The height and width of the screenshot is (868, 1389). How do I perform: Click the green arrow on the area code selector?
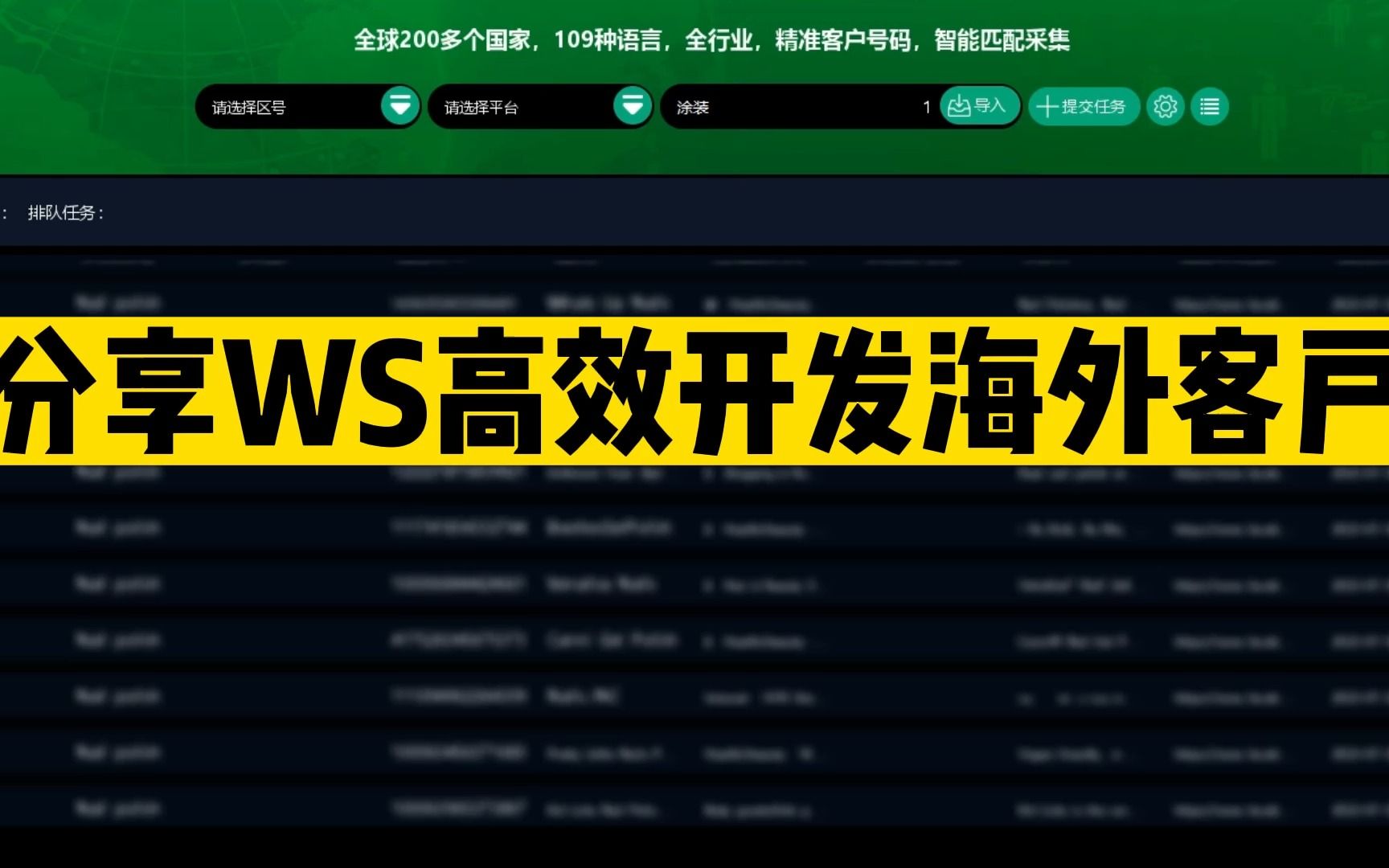[399, 106]
